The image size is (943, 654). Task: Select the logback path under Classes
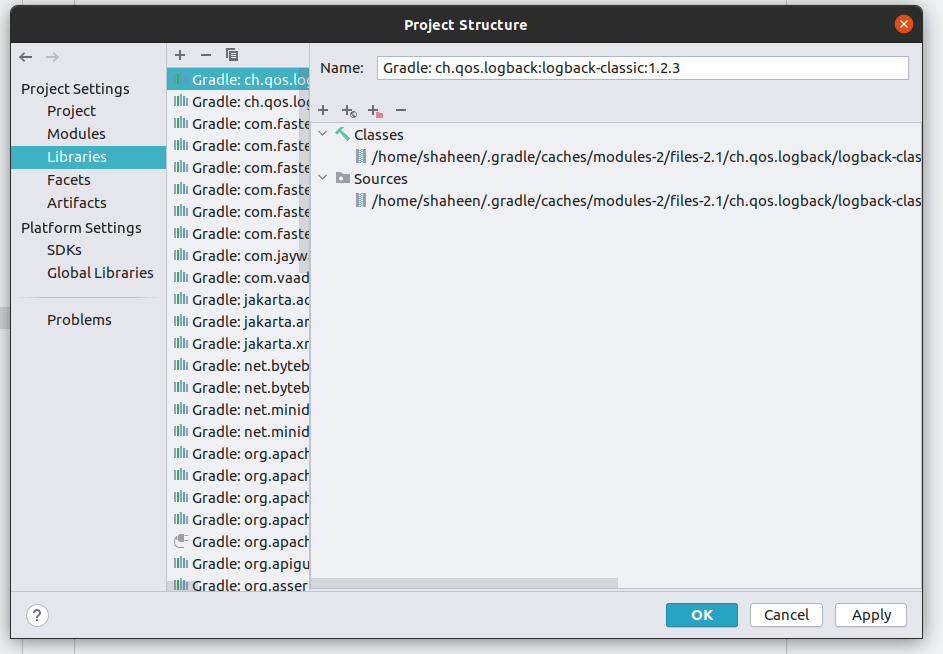[x=647, y=157]
